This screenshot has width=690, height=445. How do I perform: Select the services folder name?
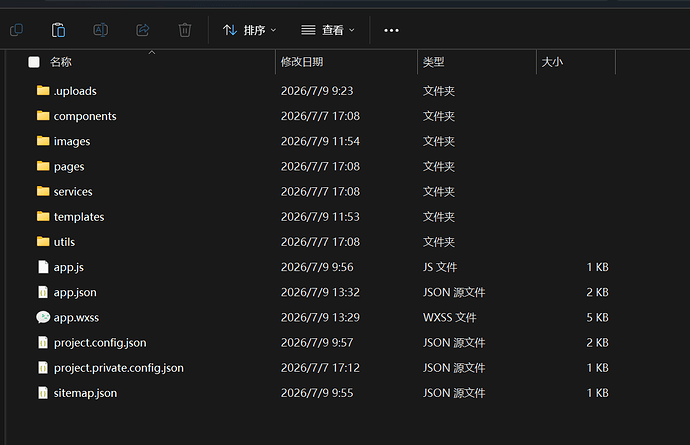(x=73, y=192)
